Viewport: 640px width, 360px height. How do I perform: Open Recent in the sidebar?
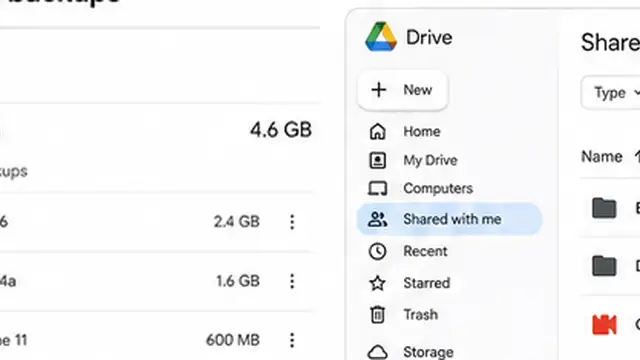(x=425, y=251)
